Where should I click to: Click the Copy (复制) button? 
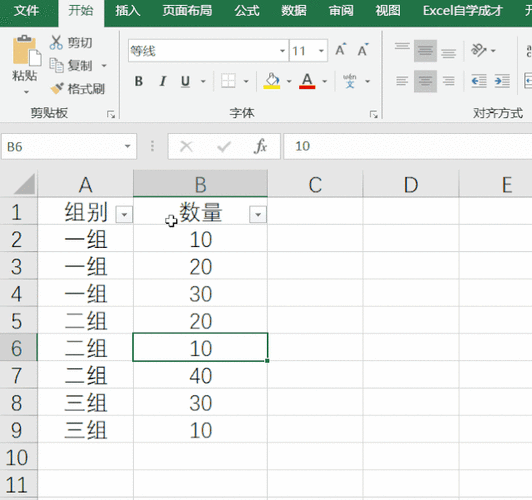pos(71,65)
